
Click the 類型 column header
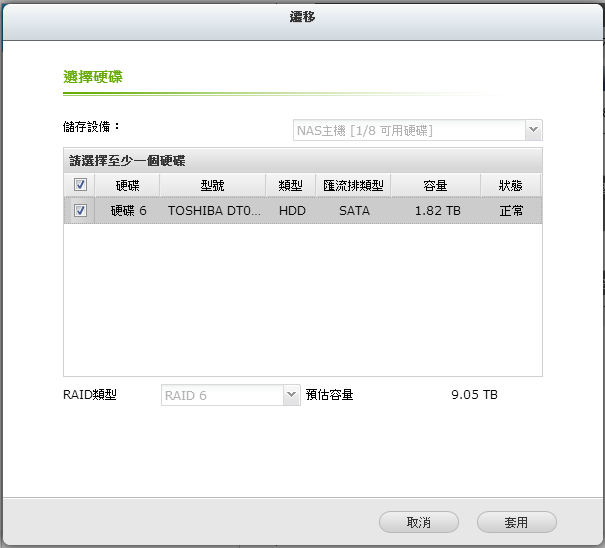291,185
